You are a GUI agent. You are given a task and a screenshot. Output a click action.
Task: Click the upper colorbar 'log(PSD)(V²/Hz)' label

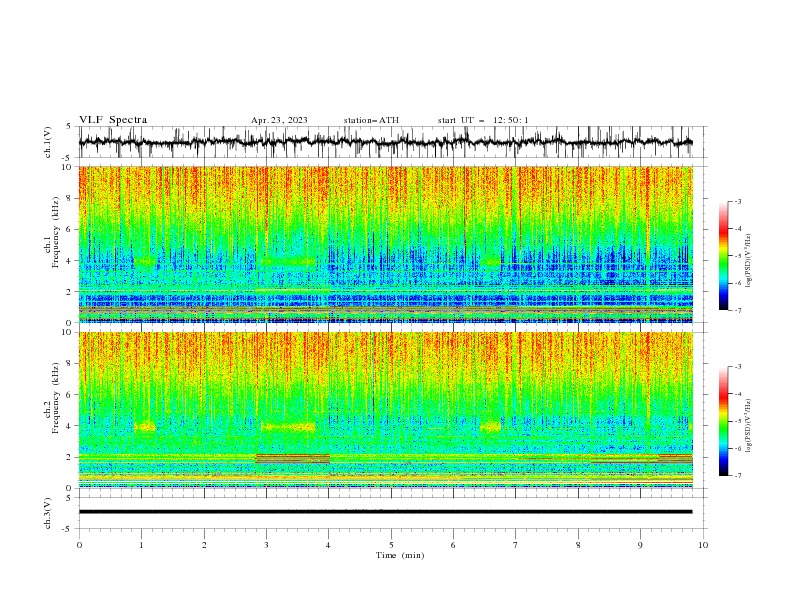pos(748,261)
